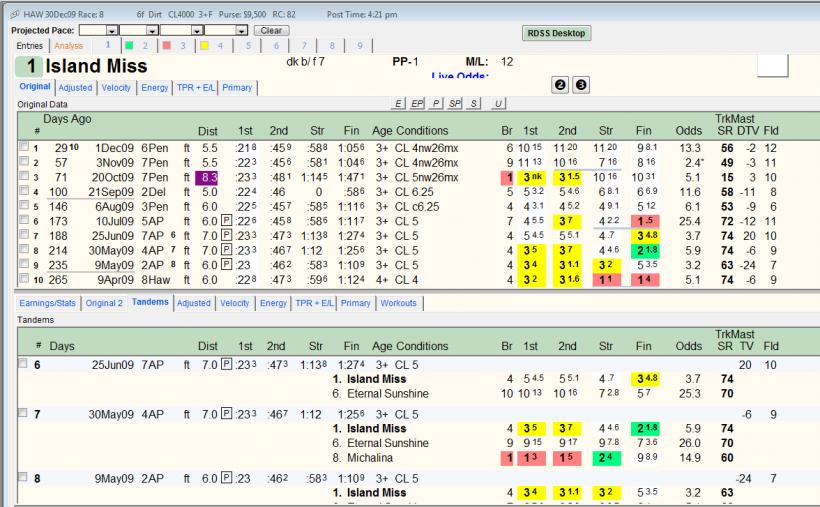Click the P running style button

pos(436,104)
